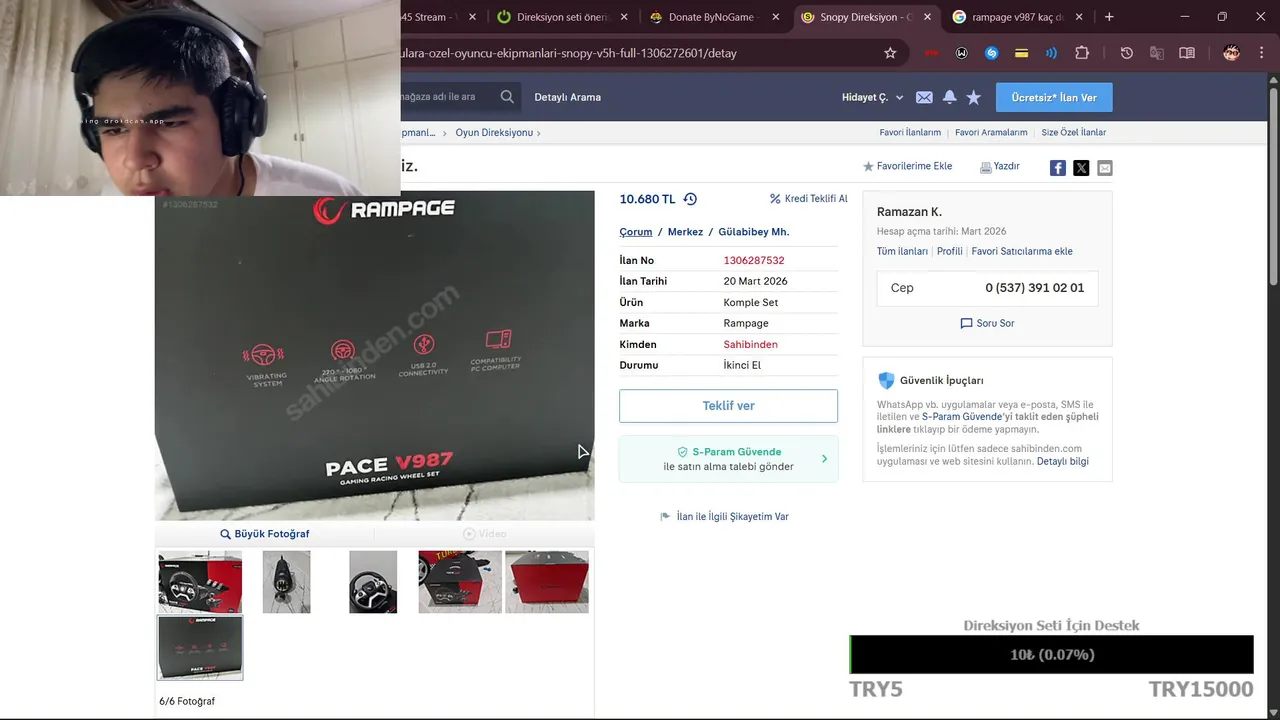Open seller's Tüm ilanları link
Viewport: 1280px width, 720px height.
pos(902,251)
